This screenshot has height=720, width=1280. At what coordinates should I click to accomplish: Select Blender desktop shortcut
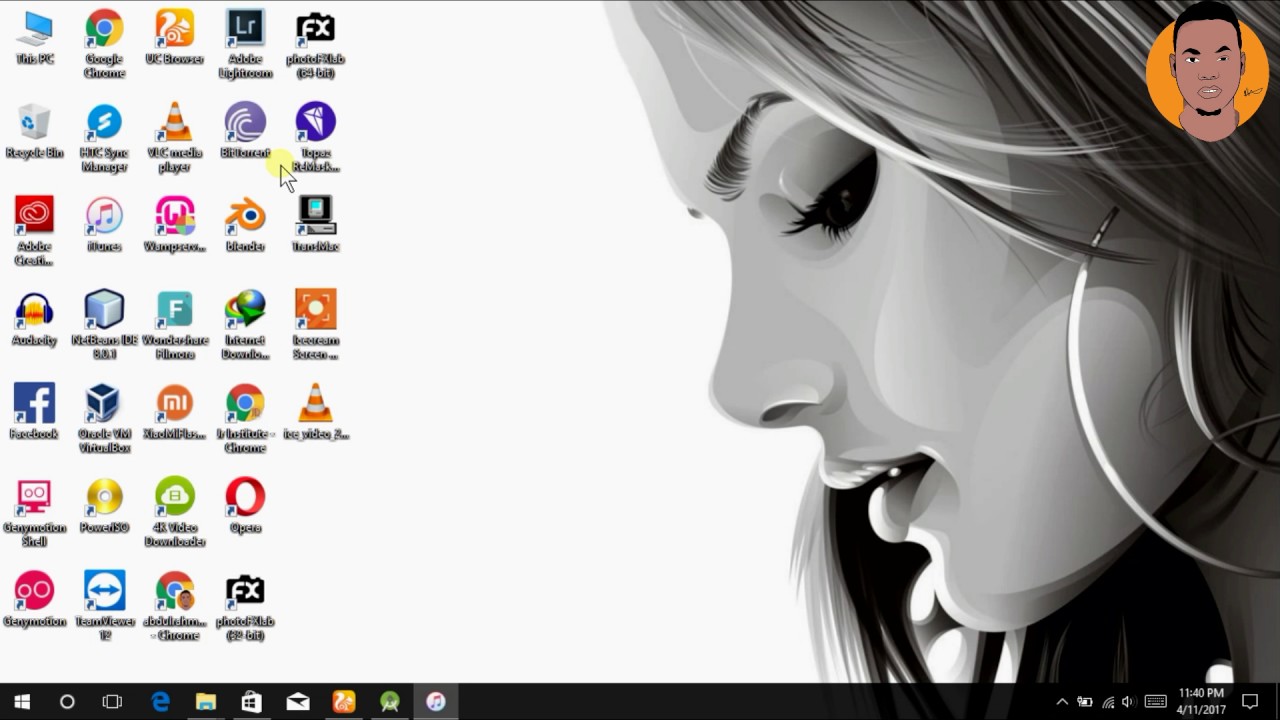[245, 225]
